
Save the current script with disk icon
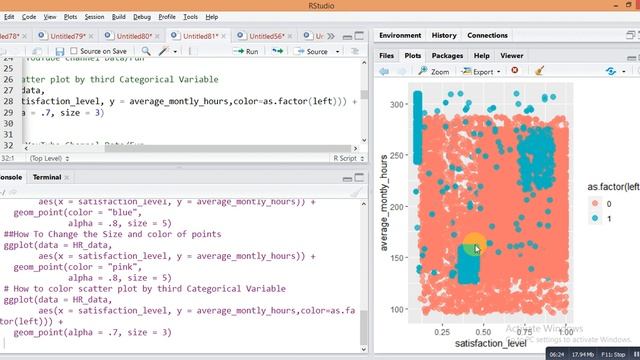[60, 51]
